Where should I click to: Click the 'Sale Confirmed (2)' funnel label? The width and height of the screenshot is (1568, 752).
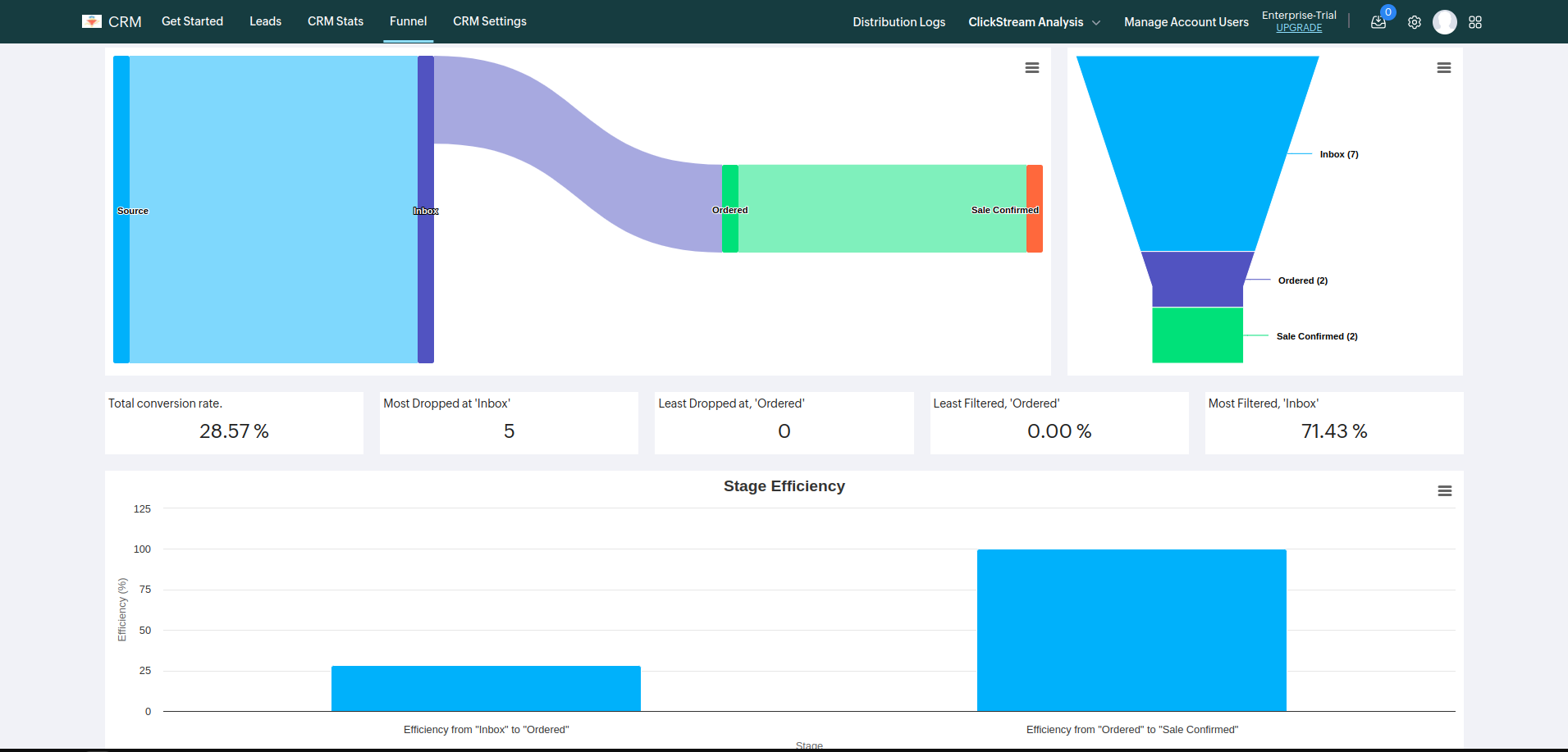pyautogui.click(x=1317, y=336)
